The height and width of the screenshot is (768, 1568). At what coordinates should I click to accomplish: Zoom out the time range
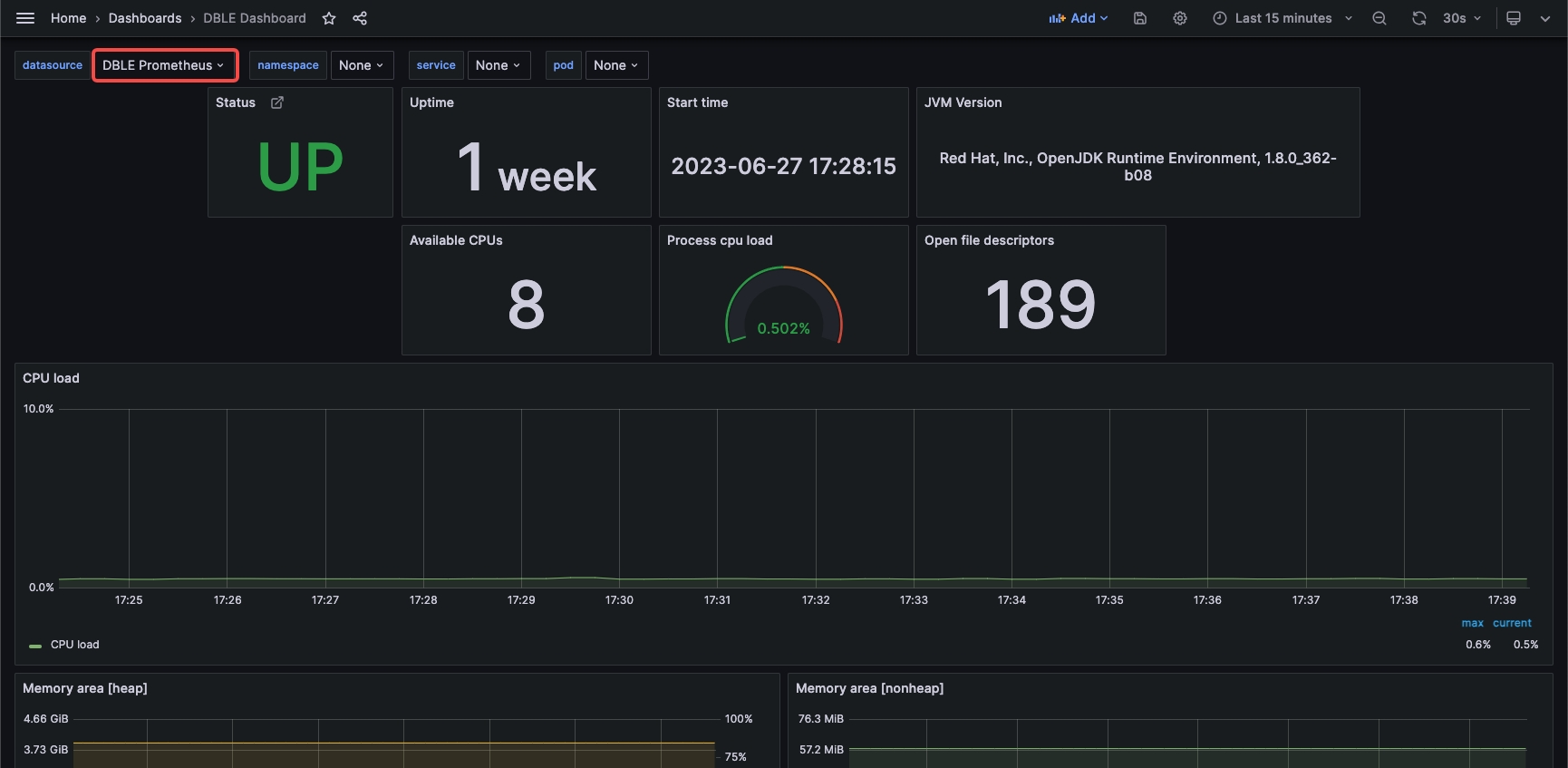tap(1379, 18)
